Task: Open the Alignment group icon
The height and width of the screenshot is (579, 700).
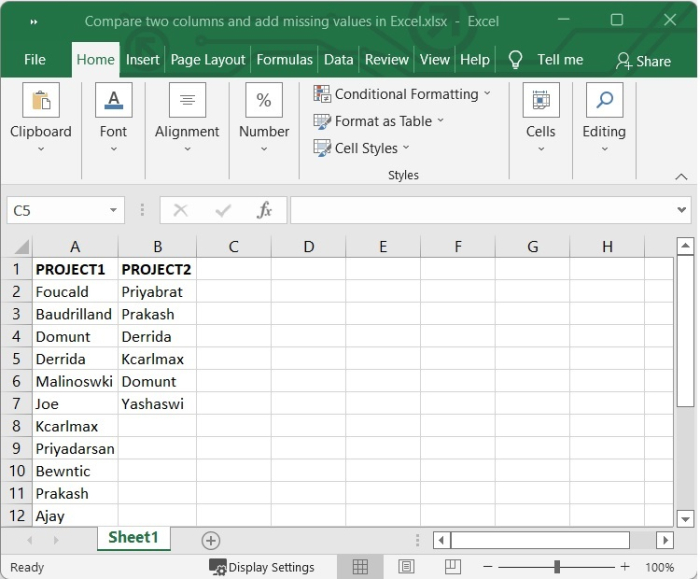Action: point(187,101)
